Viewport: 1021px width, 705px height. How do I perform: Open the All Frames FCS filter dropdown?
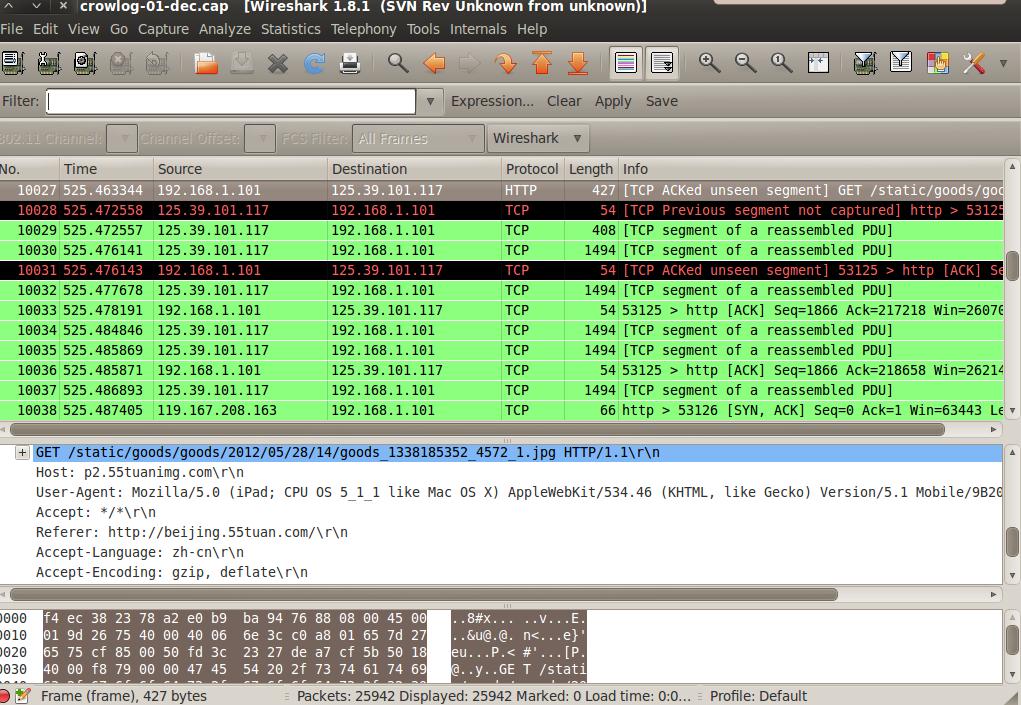click(x=418, y=138)
